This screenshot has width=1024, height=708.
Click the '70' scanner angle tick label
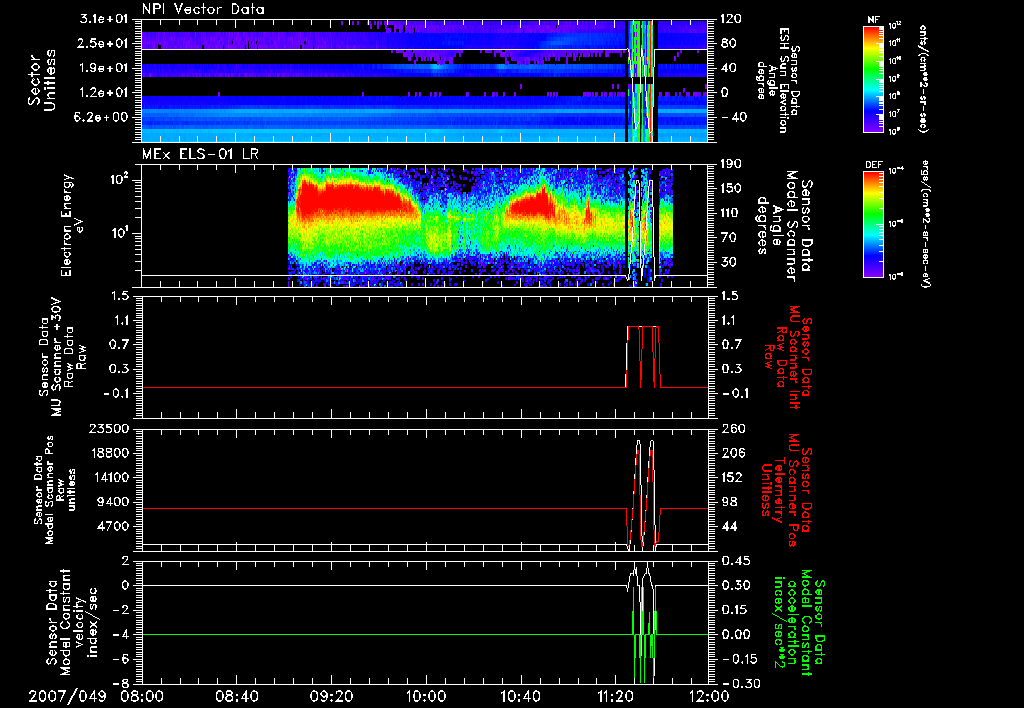729,237
